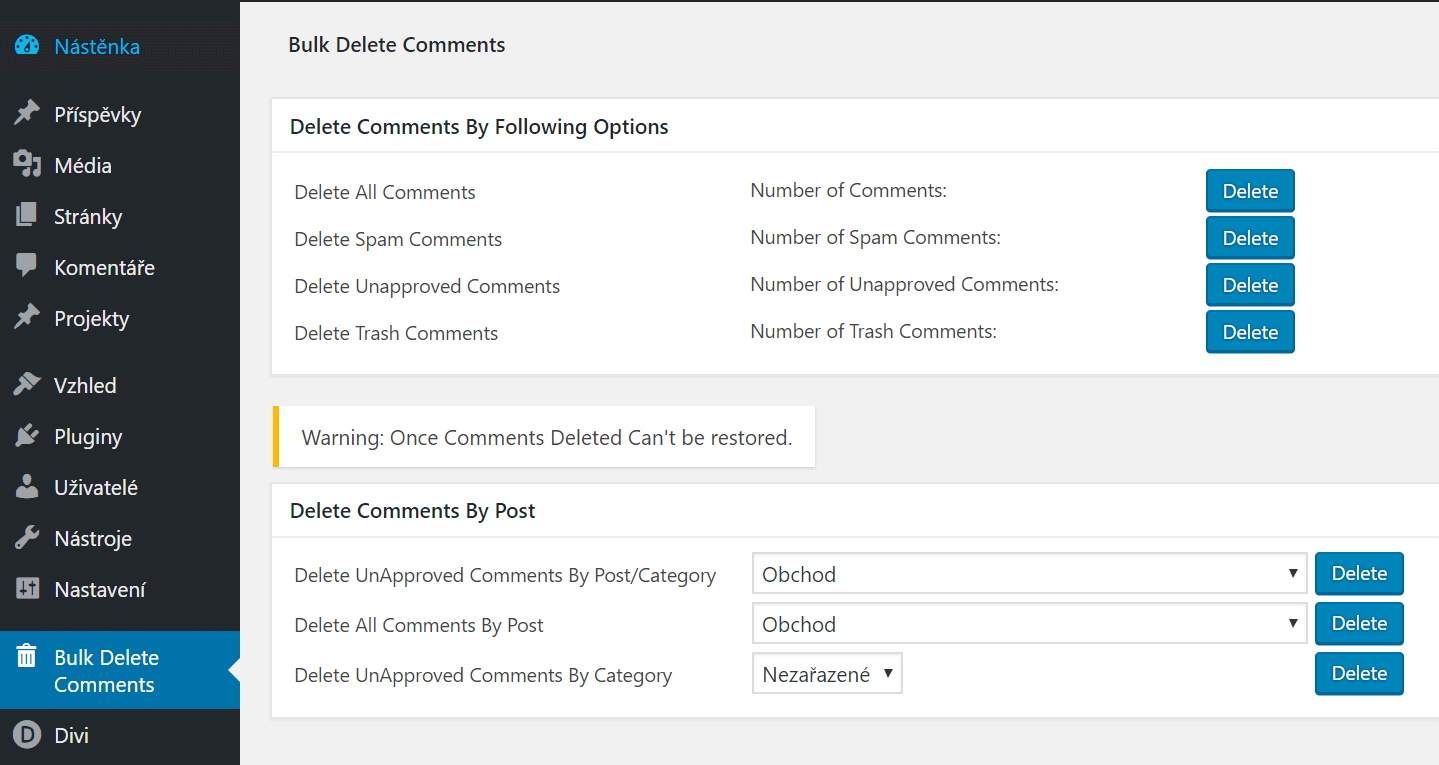Viewport: 1439px width, 765px height.
Task: Open the Vzhled menu label
Action: pyautogui.click(x=85, y=386)
